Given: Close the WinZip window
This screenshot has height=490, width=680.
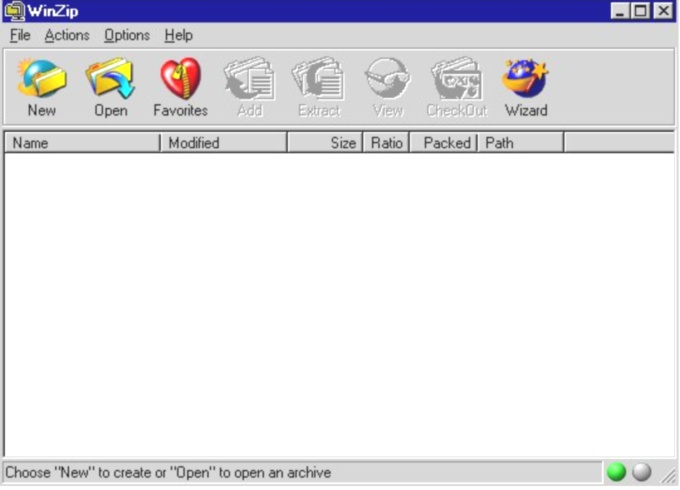Looking at the screenshot, I should [663, 11].
